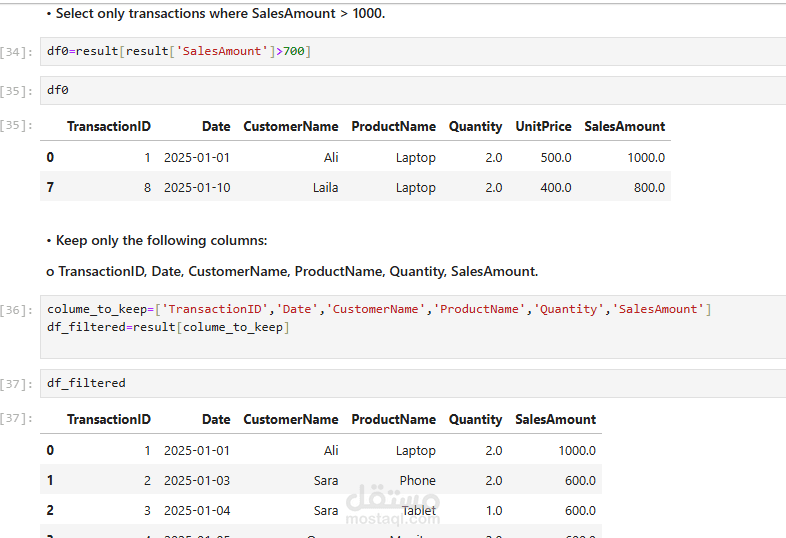Click the TransactionID header in the first output table
The width and height of the screenshot is (786, 538).
pos(109,126)
